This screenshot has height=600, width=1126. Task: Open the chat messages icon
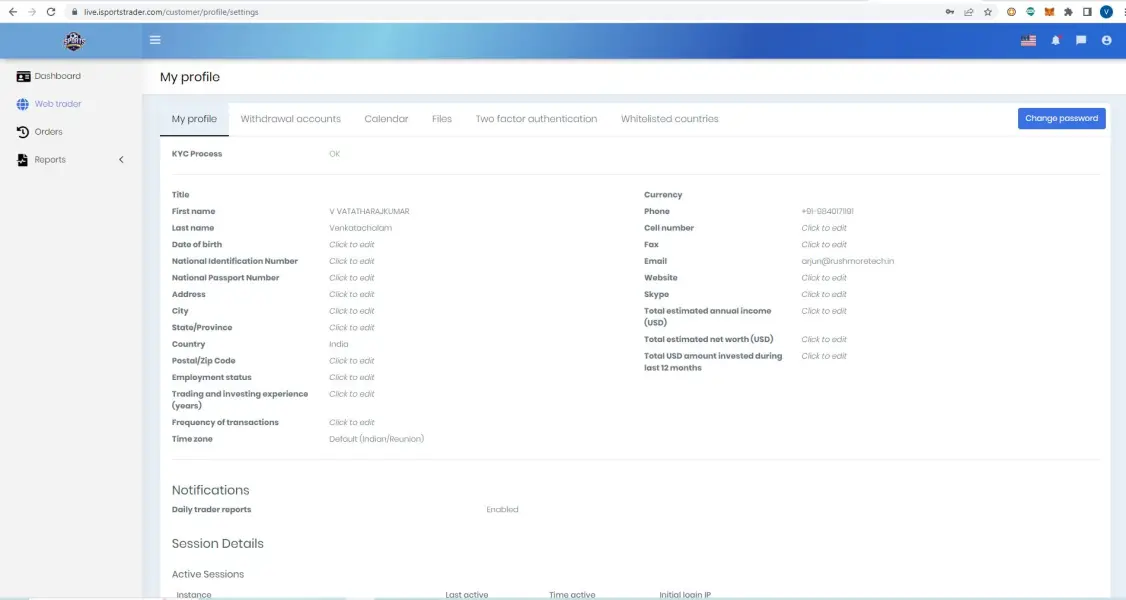point(1081,41)
